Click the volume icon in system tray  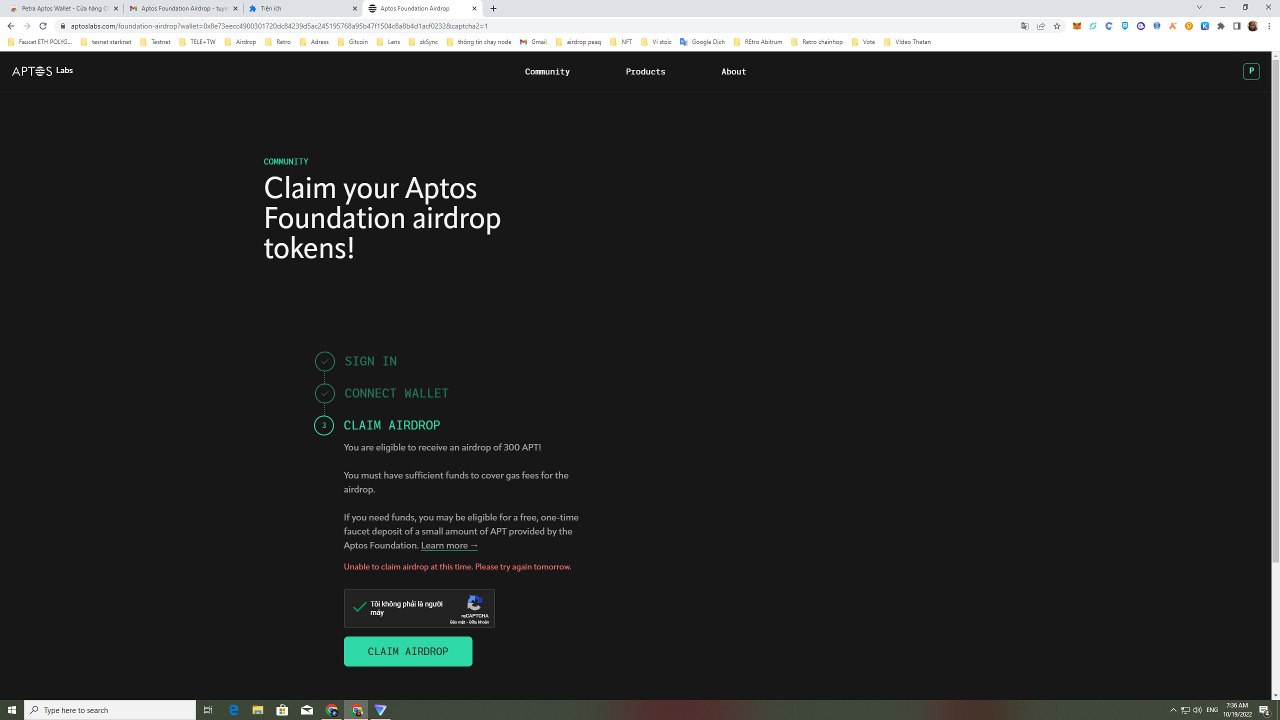[x=1197, y=710]
